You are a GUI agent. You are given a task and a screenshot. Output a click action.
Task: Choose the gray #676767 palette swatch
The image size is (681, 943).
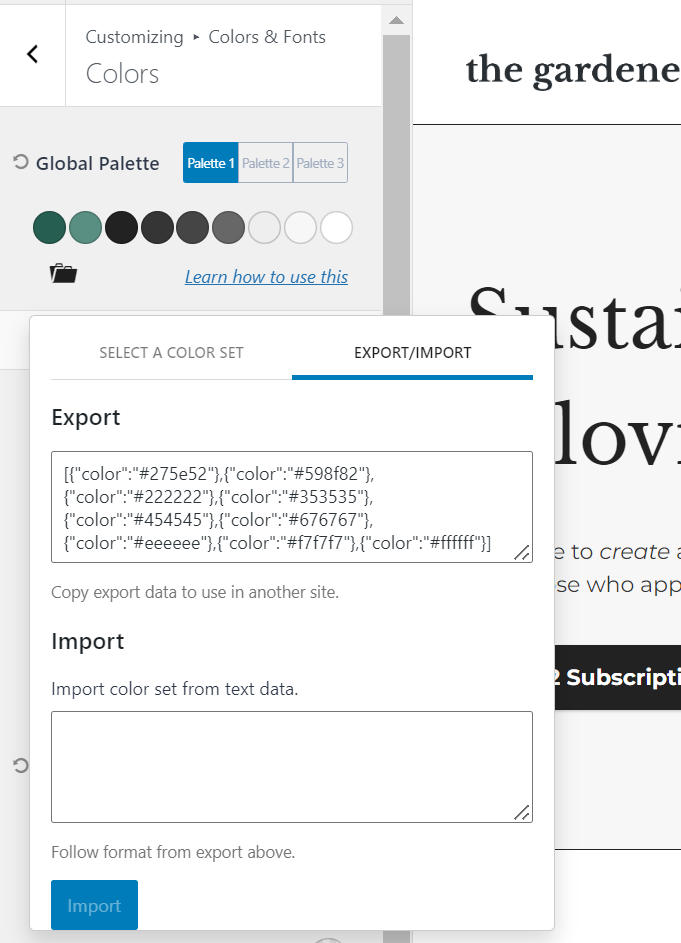228,228
